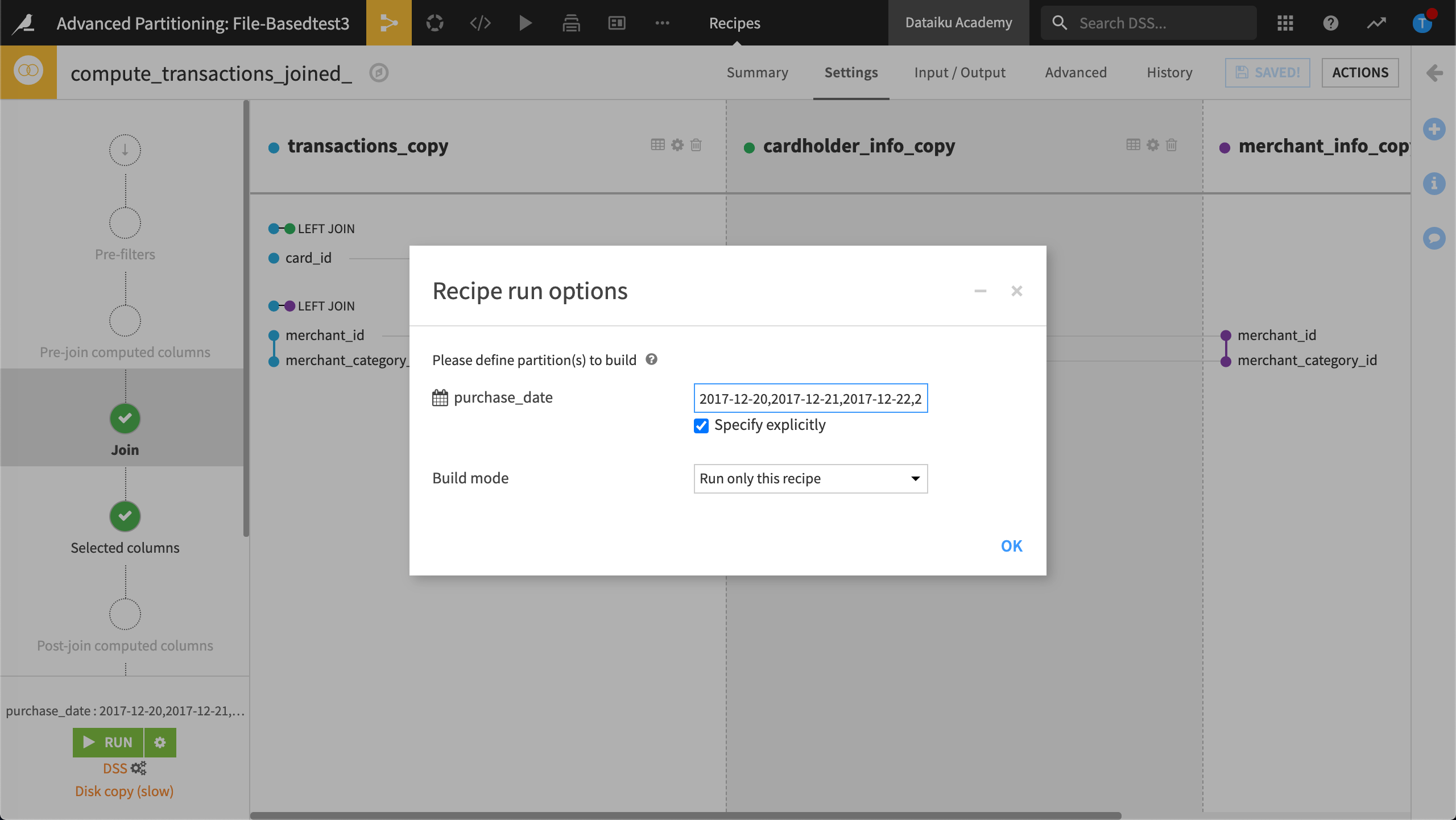Image resolution: width=1456 pixels, height=820 pixels.
Task: Click the Join step green checkmark
Action: coord(125,419)
